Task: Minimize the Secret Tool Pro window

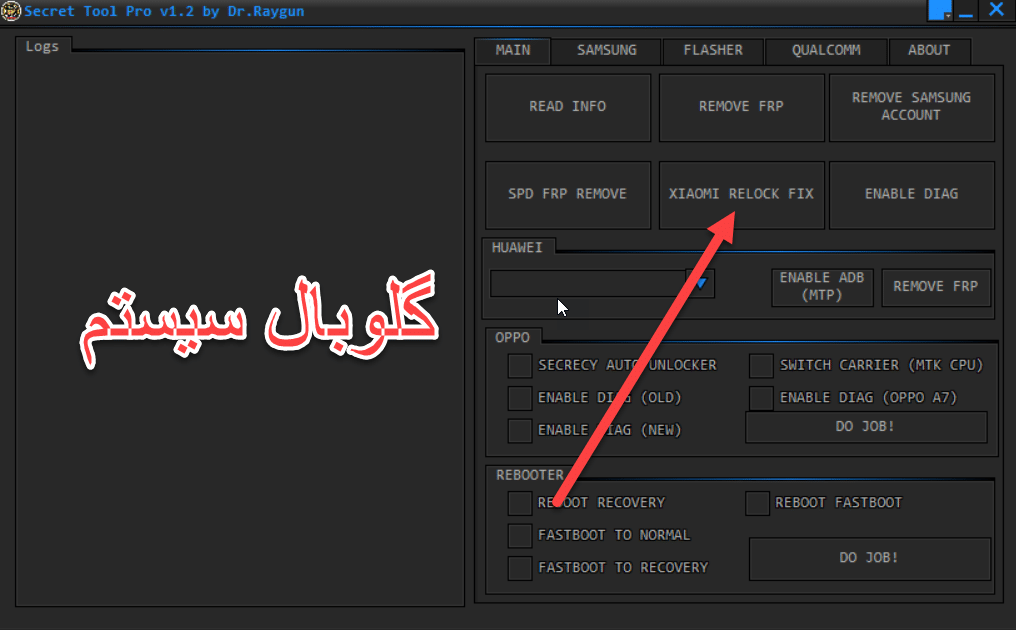Action: coord(965,12)
